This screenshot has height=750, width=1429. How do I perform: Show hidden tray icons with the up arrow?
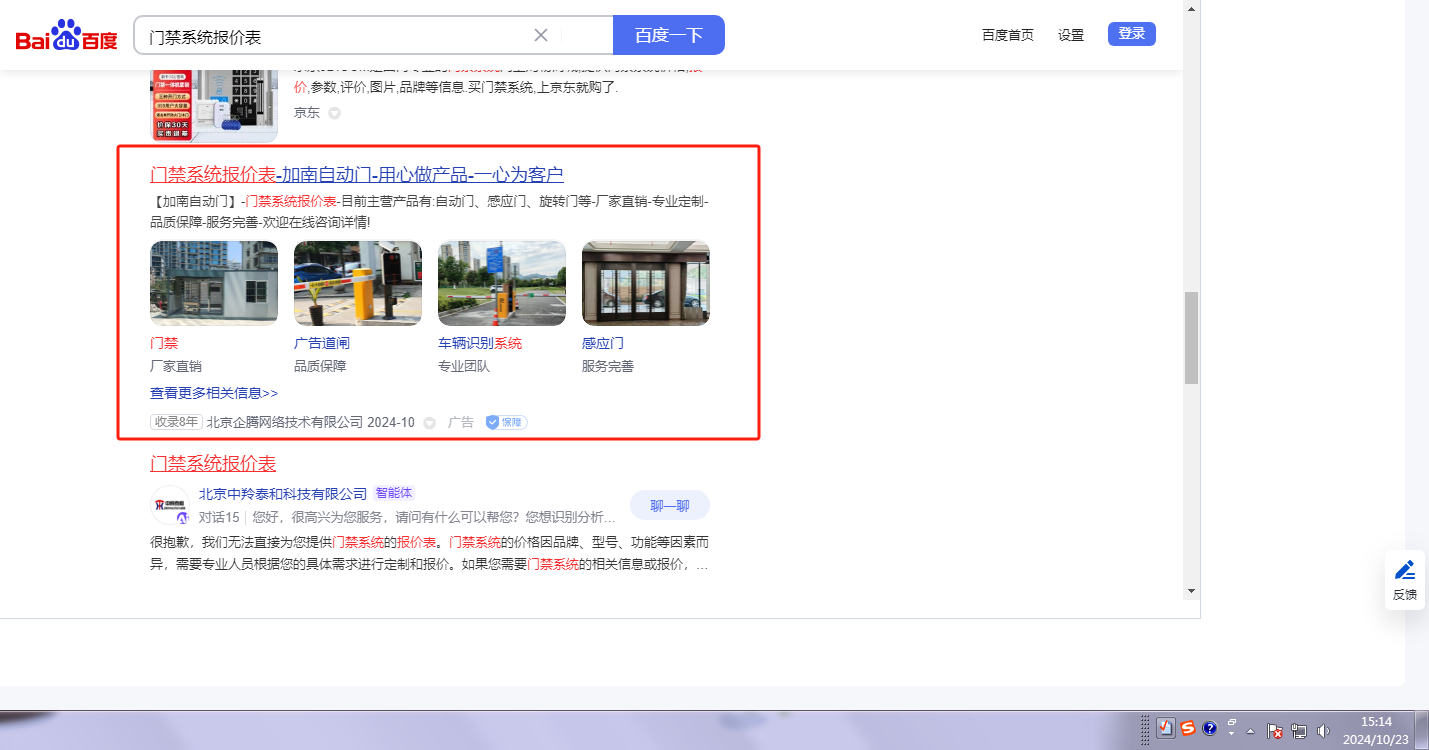(1250, 731)
